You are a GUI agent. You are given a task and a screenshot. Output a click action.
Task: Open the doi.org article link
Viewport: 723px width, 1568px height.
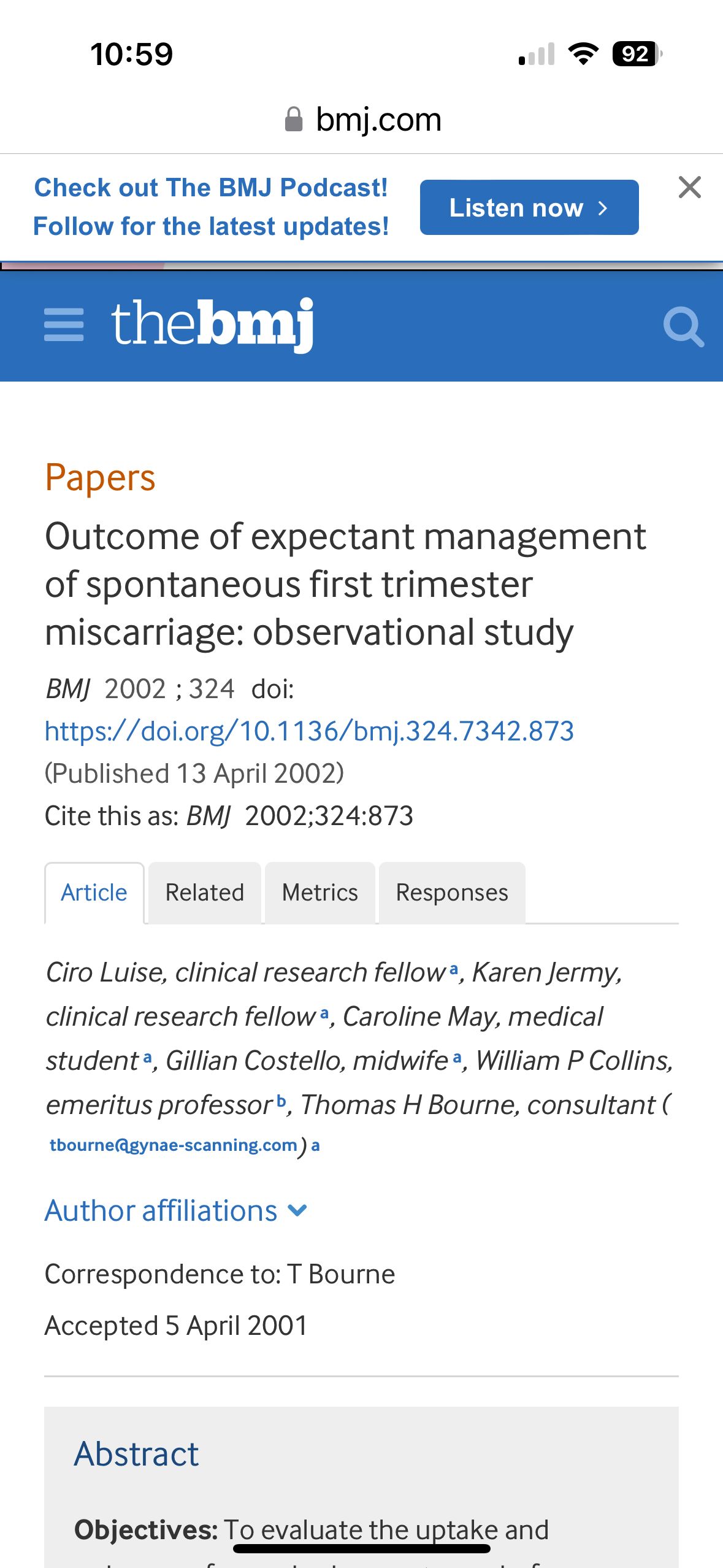coord(309,731)
